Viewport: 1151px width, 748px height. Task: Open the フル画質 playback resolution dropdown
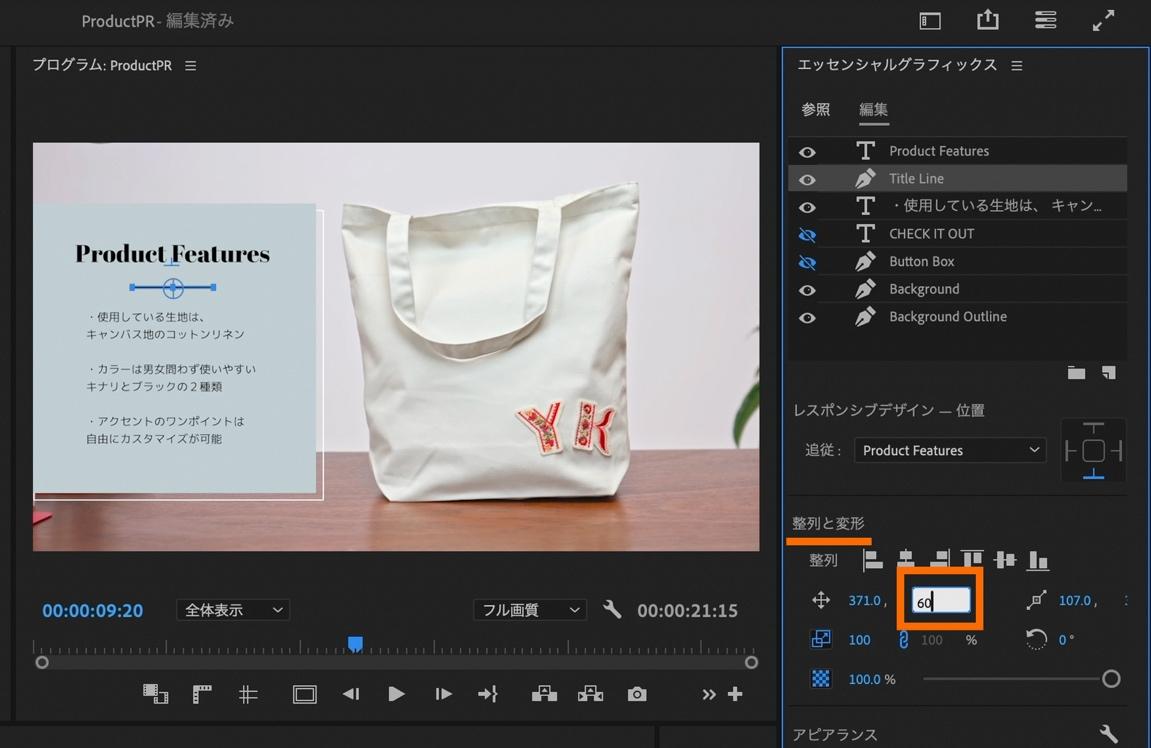coord(529,610)
